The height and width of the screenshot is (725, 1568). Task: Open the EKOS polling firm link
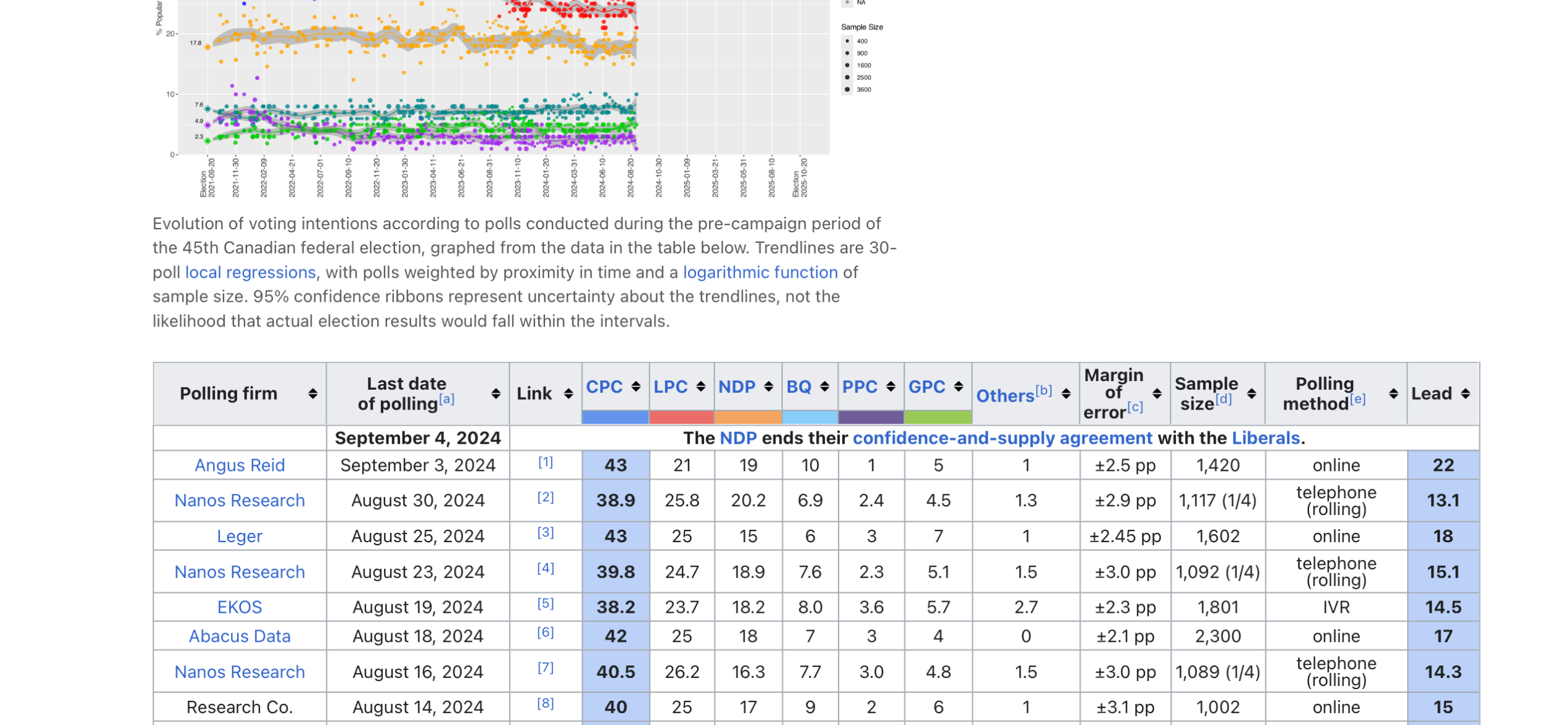(x=240, y=607)
